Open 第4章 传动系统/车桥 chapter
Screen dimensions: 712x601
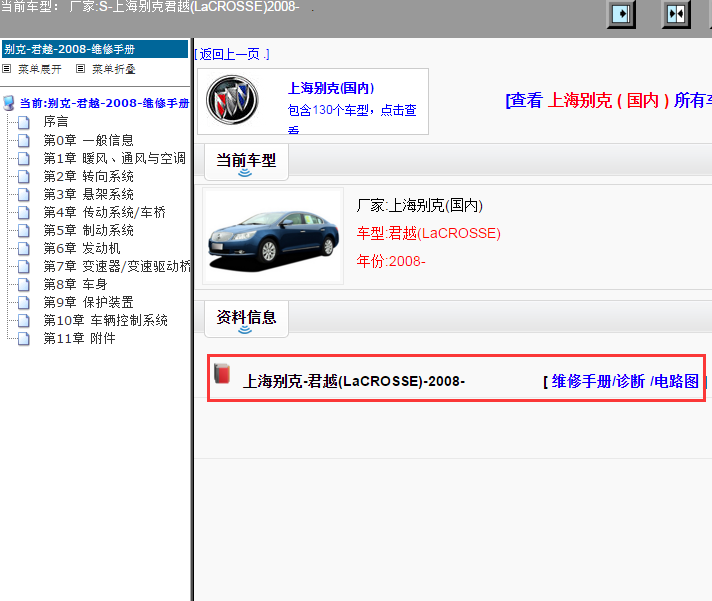pyautogui.click(x=104, y=212)
